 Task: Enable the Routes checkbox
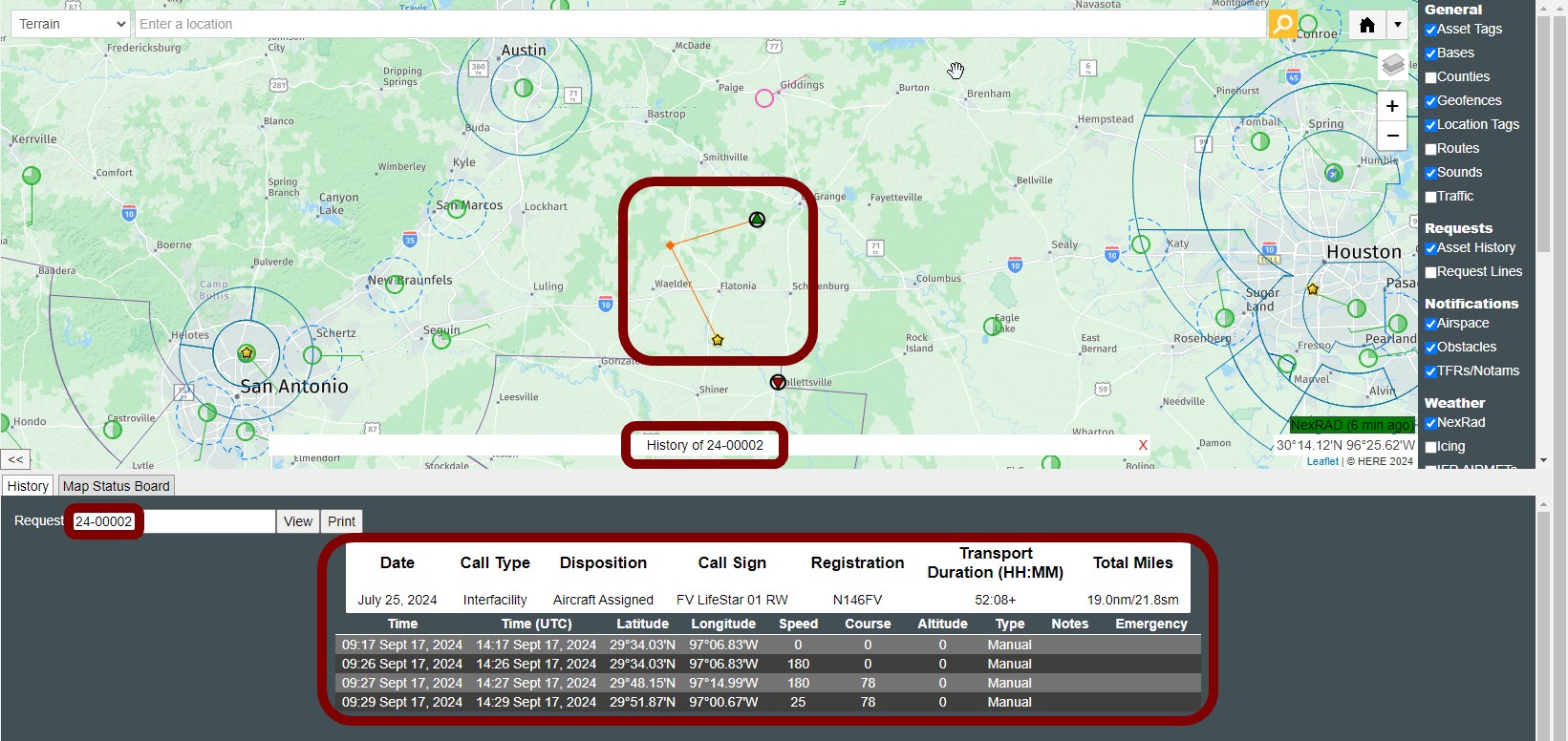coord(1430,149)
